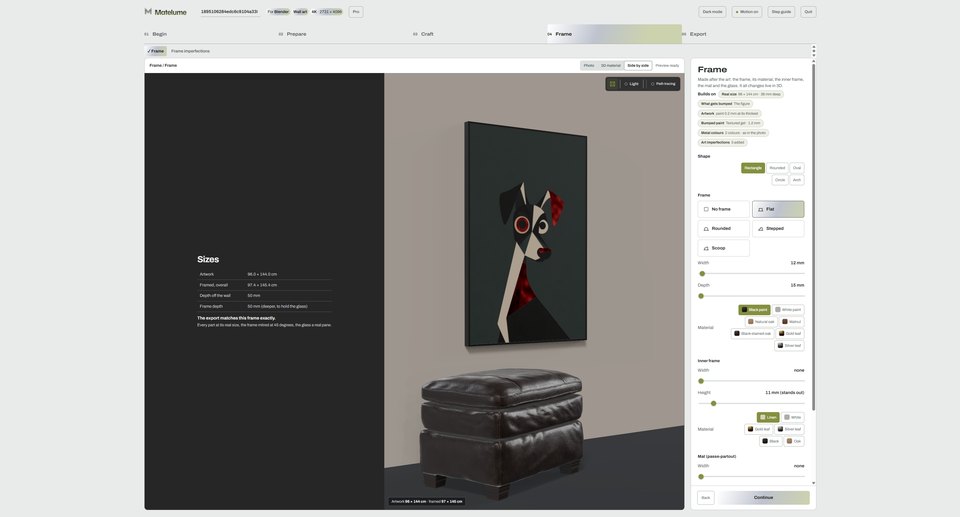Click the Matelume logo icon
The width and height of the screenshot is (960, 517).
point(148,12)
